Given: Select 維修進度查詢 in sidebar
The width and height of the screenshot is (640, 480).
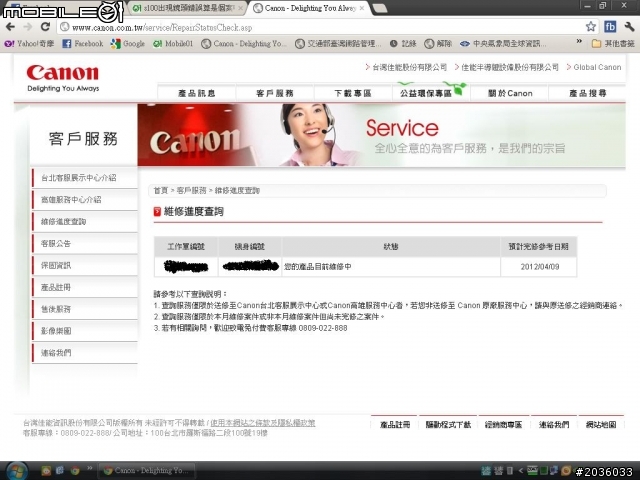Looking at the screenshot, I should pyautogui.click(x=84, y=222).
